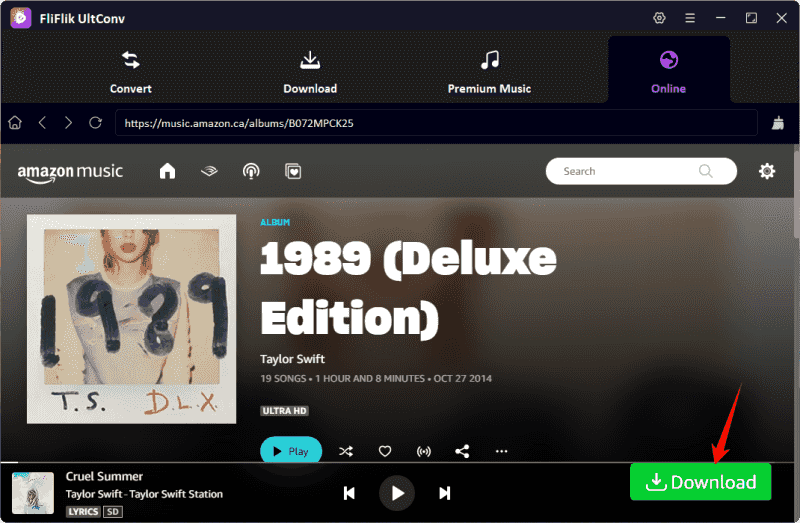The width and height of the screenshot is (800, 523).
Task: Switch to the Premium Music tab
Action: tap(489, 70)
